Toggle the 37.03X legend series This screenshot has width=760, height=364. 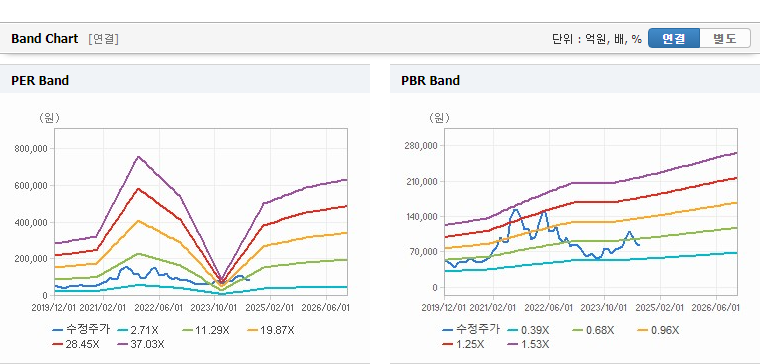tap(141, 344)
